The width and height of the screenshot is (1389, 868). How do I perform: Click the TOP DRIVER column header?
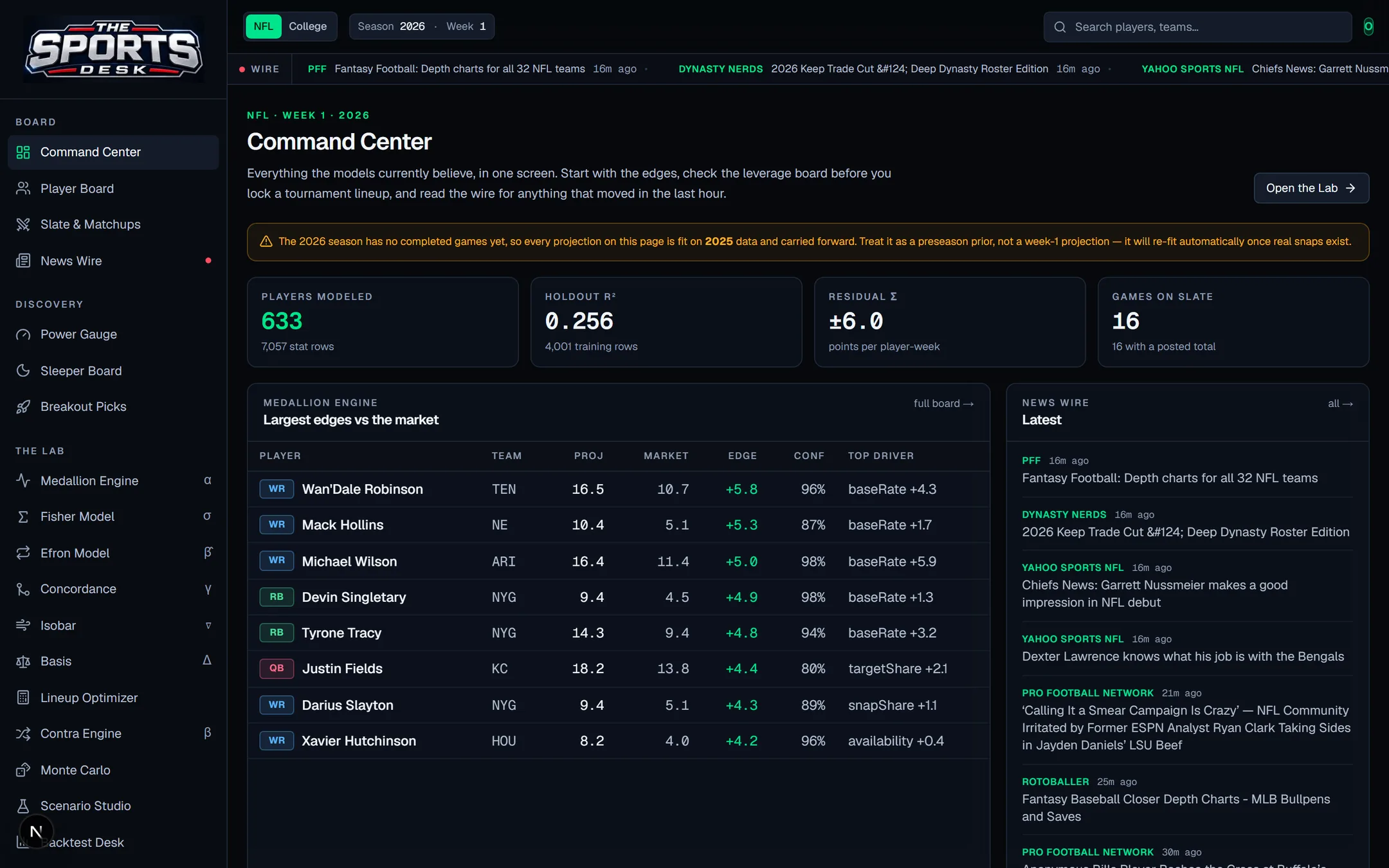881,456
